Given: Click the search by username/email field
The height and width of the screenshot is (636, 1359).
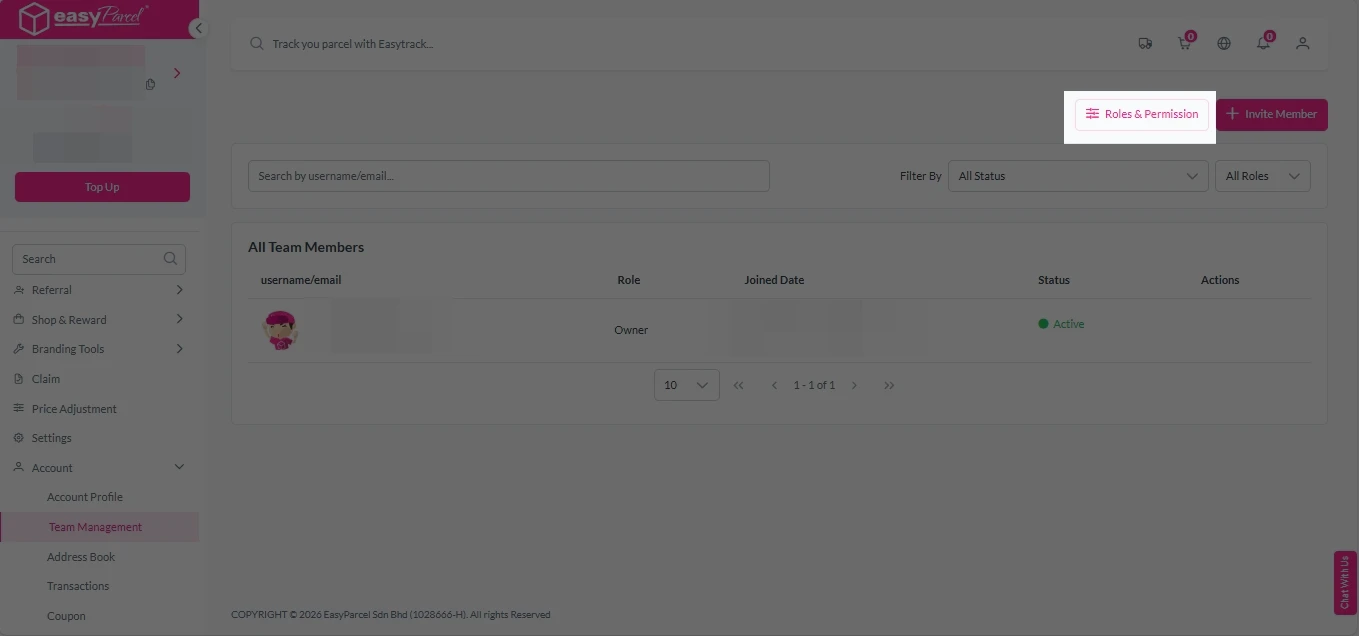Looking at the screenshot, I should [508, 176].
